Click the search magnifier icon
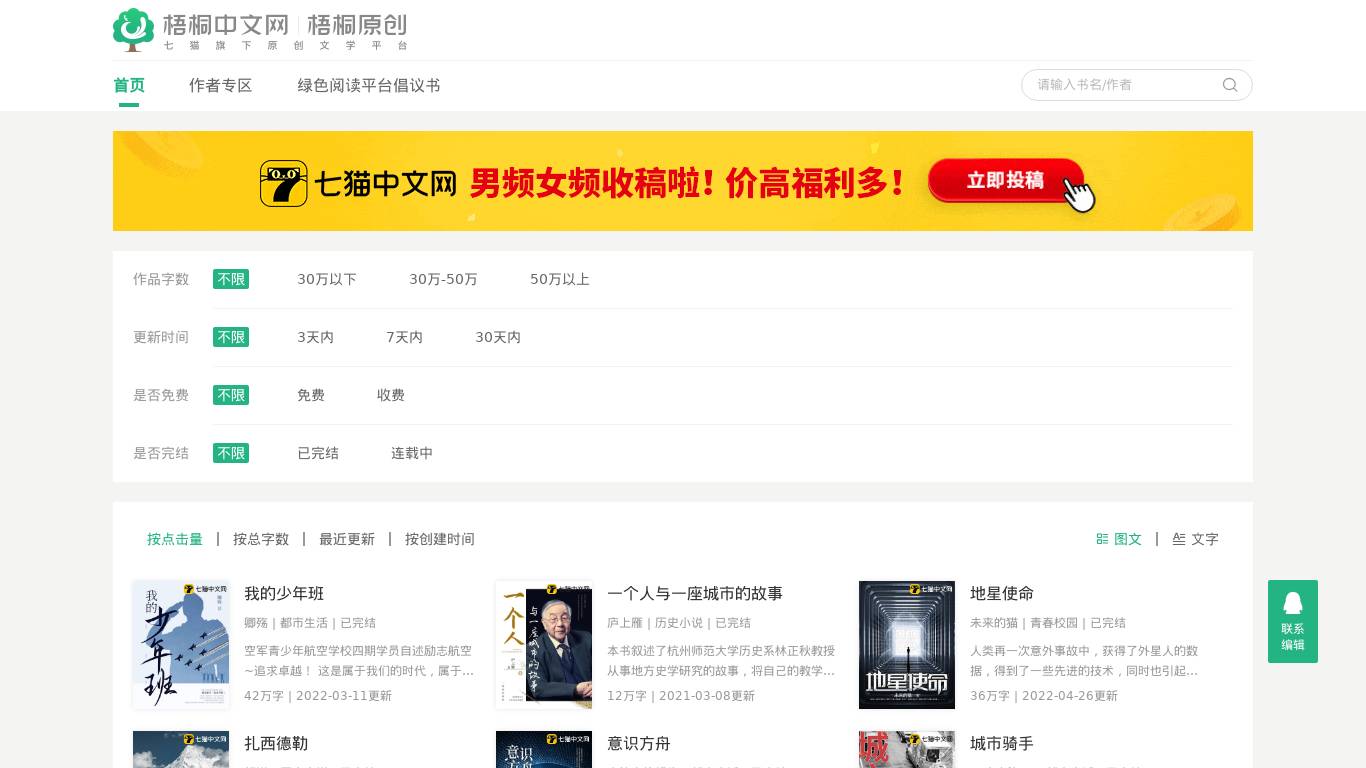Image resolution: width=1366 pixels, height=768 pixels. [x=1230, y=85]
